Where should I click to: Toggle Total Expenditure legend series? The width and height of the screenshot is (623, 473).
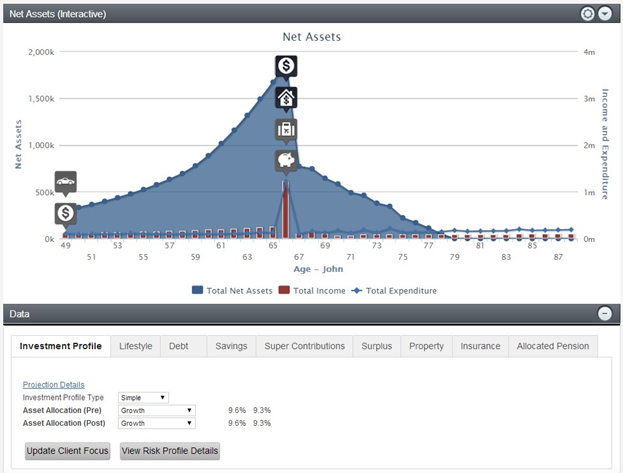[394, 291]
